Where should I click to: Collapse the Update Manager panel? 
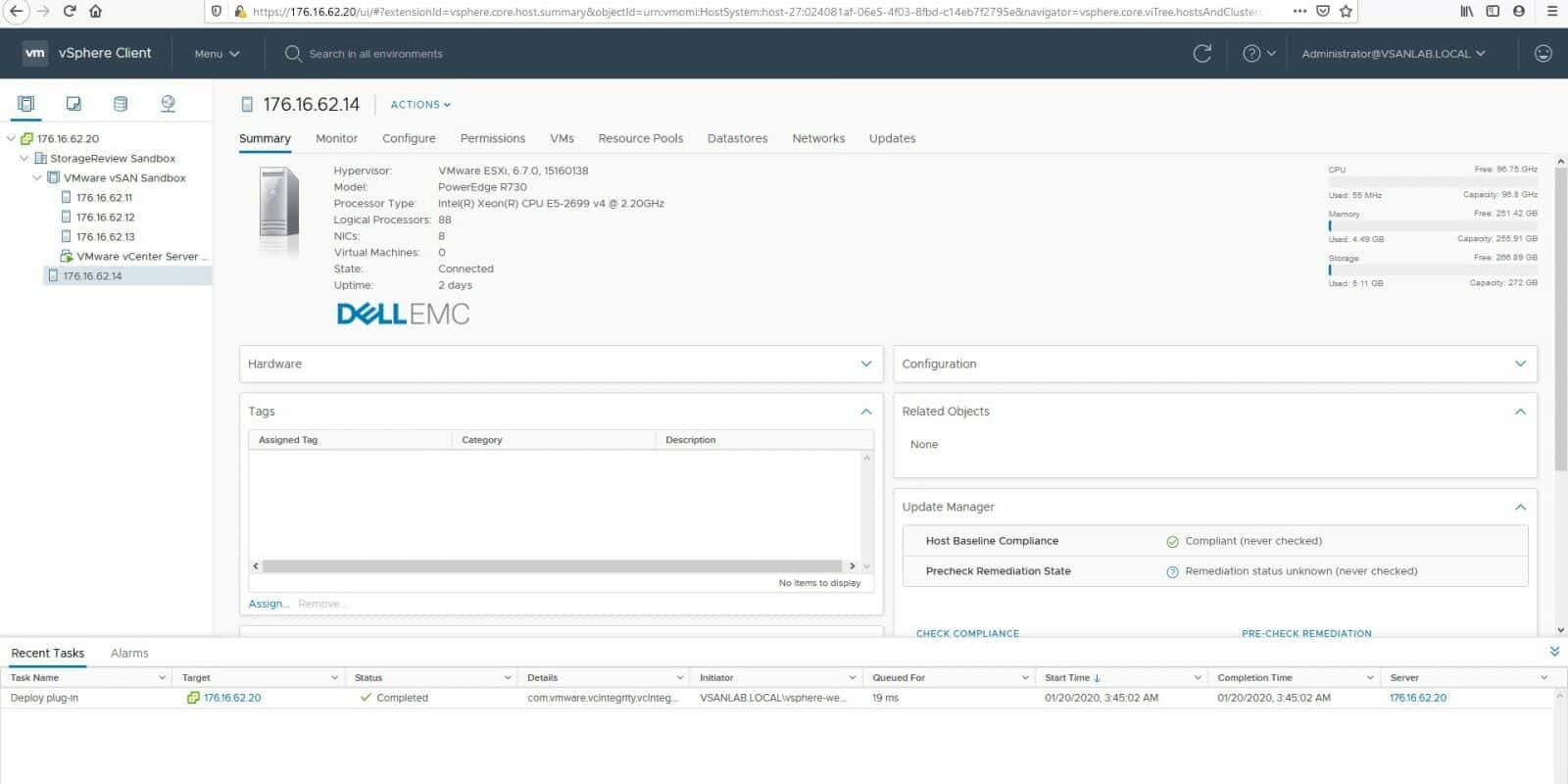coord(1520,507)
